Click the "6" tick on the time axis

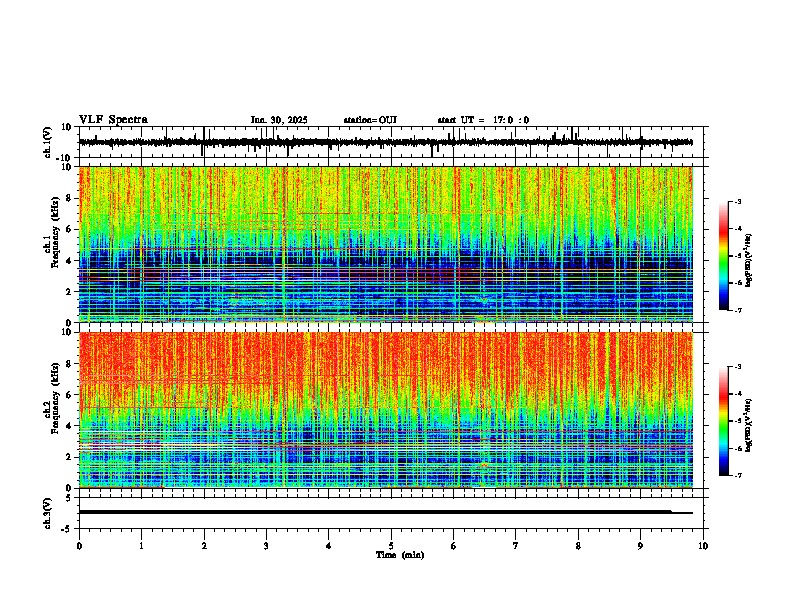click(x=454, y=546)
